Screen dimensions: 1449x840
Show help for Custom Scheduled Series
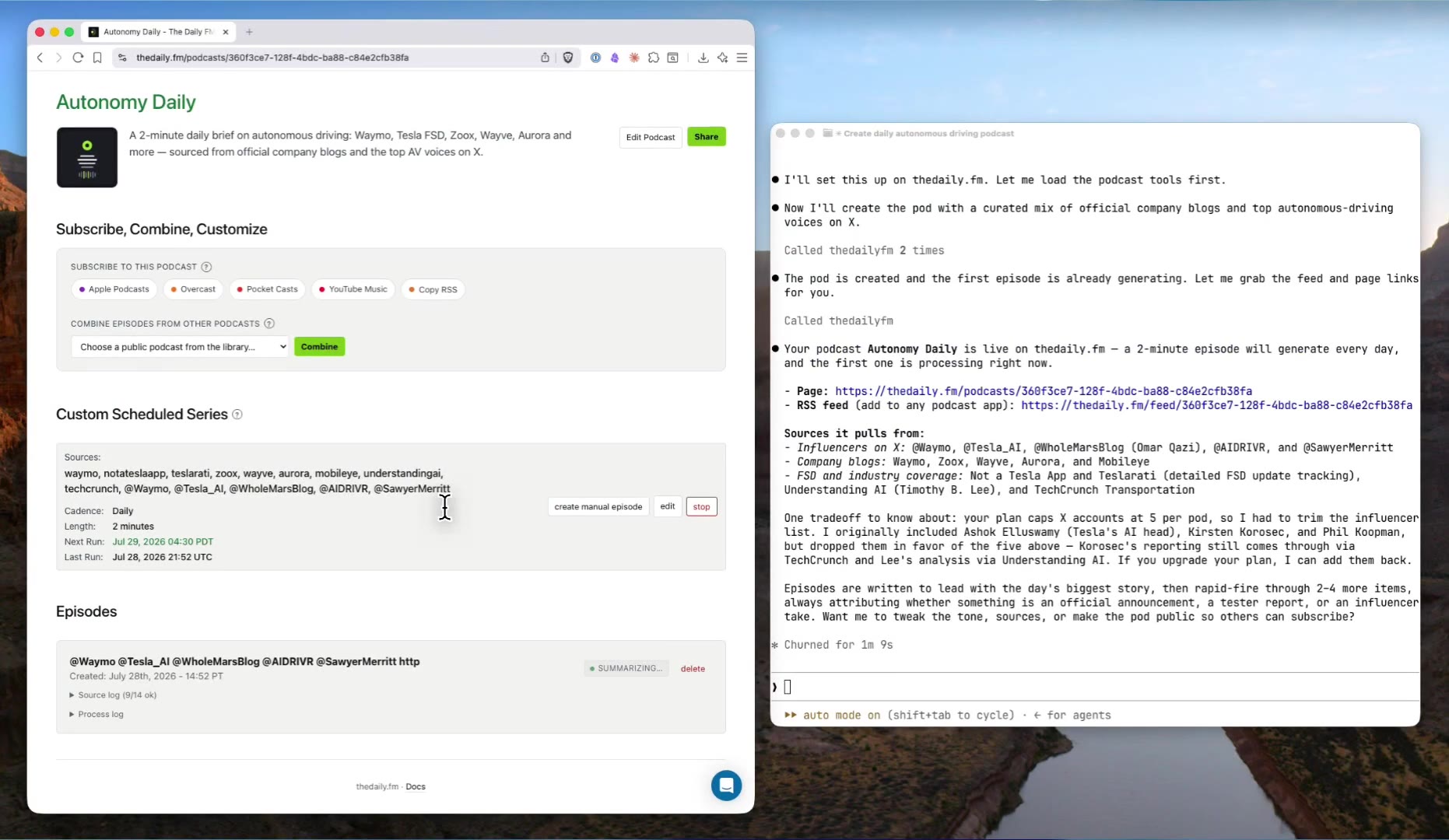click(237, 415)
